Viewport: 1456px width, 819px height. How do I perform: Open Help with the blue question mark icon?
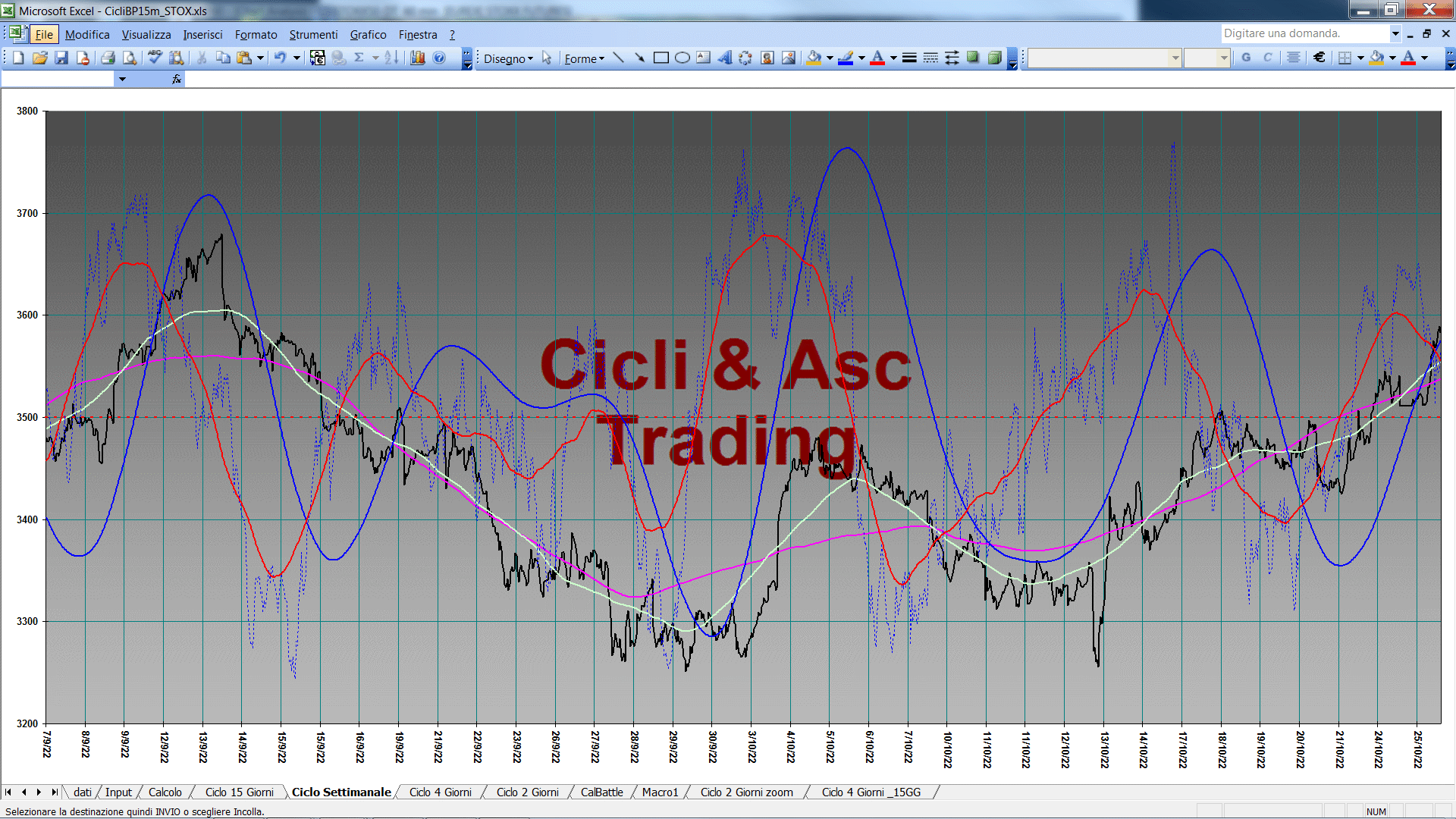[439, 58]
